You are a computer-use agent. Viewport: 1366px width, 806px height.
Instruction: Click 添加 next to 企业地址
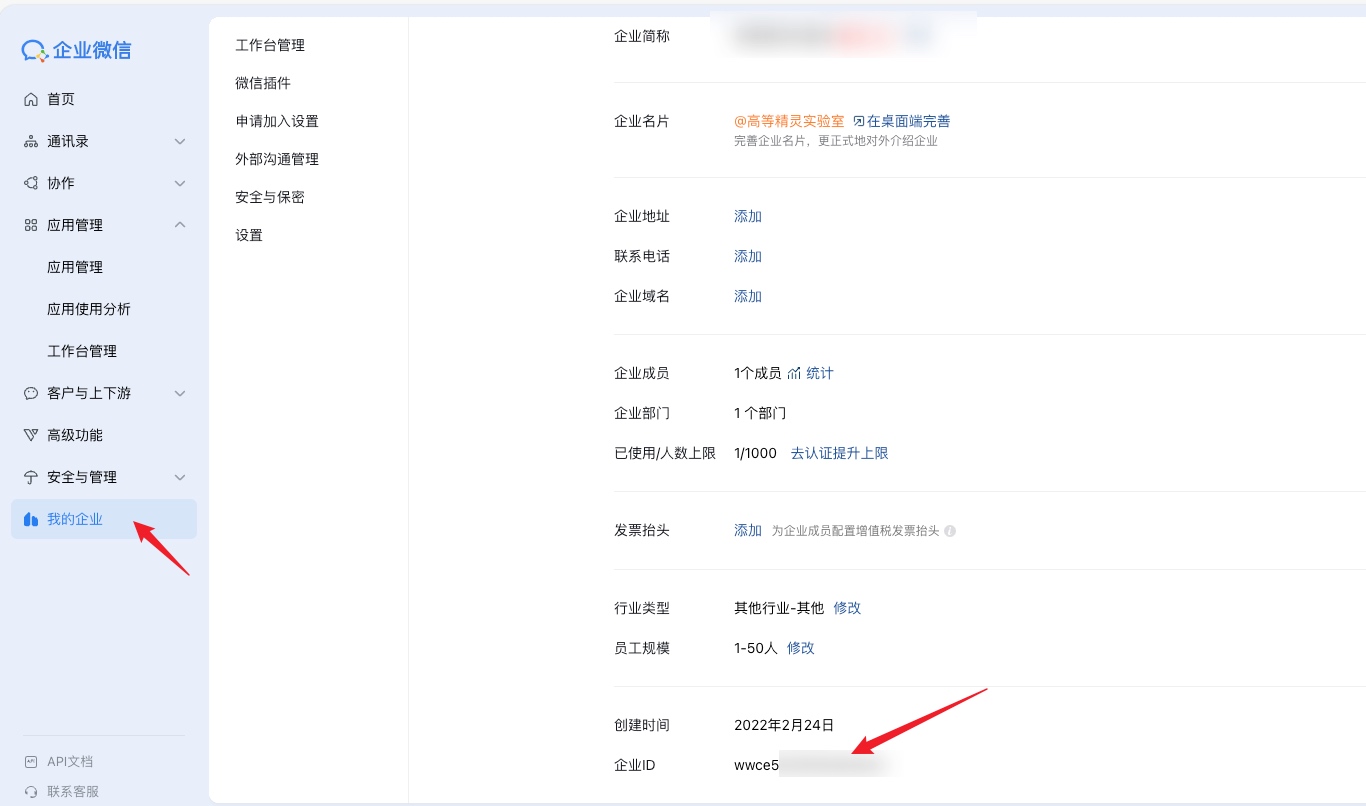[x=748, y=216]
